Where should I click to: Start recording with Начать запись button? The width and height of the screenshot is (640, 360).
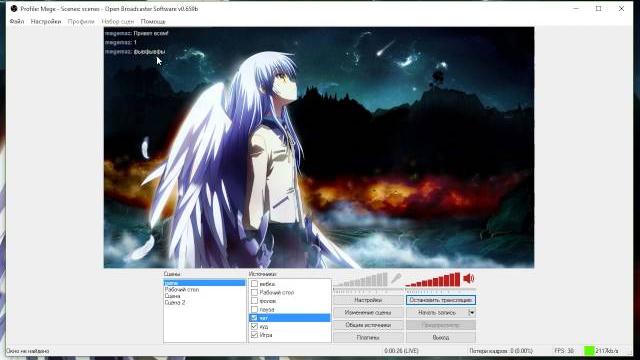pyautogui.click(x=437, y=313)
